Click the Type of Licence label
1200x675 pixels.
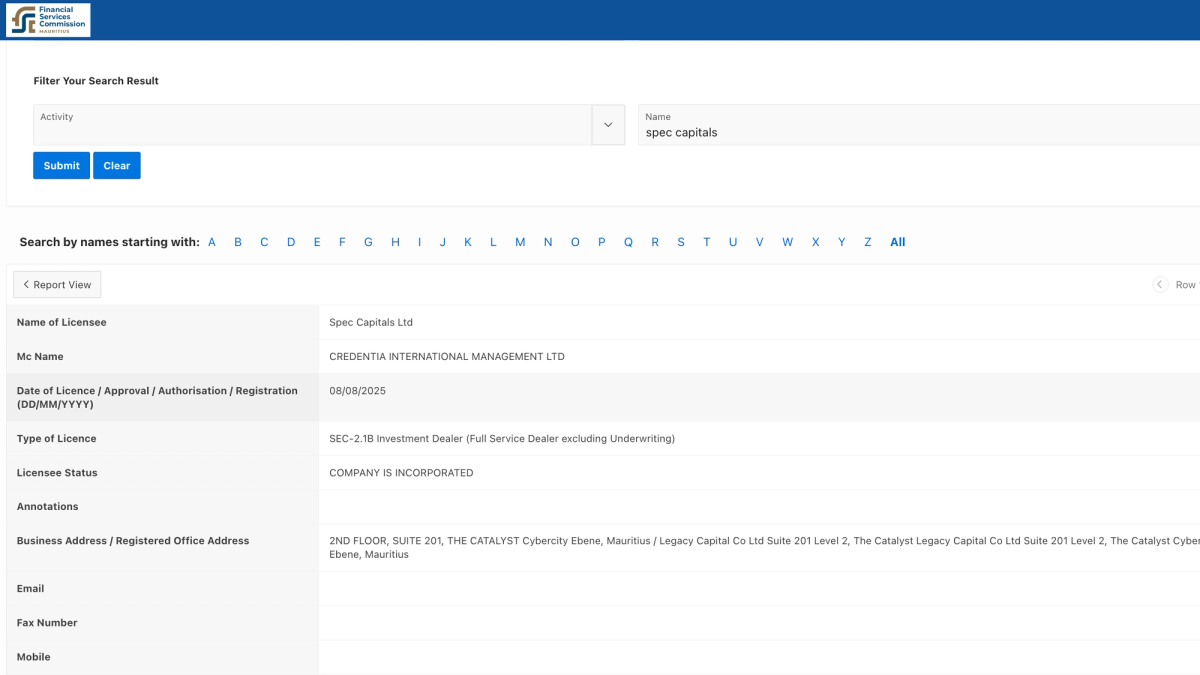point(57,438)
